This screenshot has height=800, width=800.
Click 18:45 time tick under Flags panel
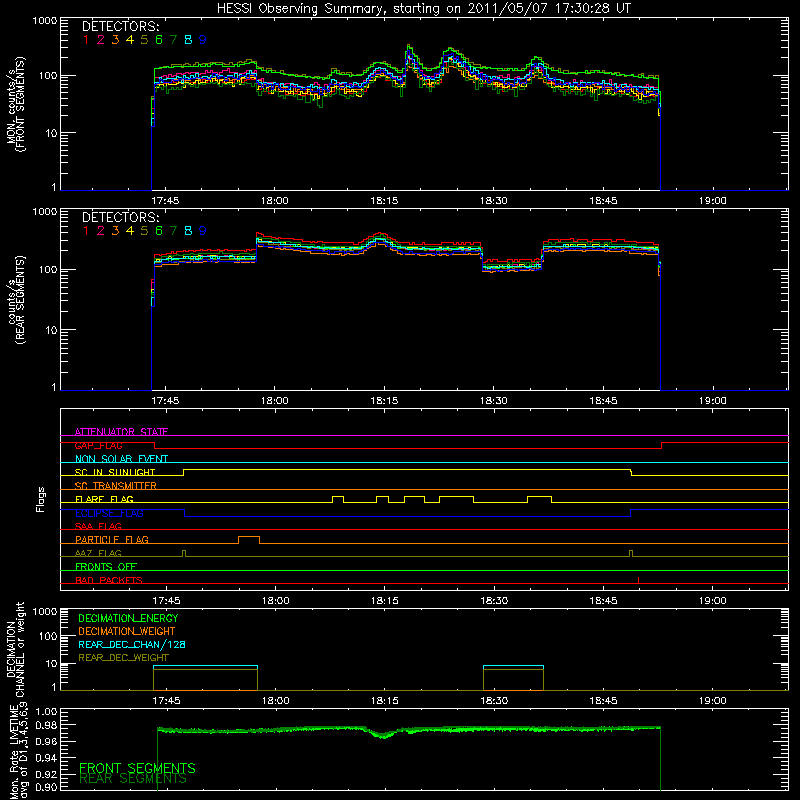(x=604, y=601)
